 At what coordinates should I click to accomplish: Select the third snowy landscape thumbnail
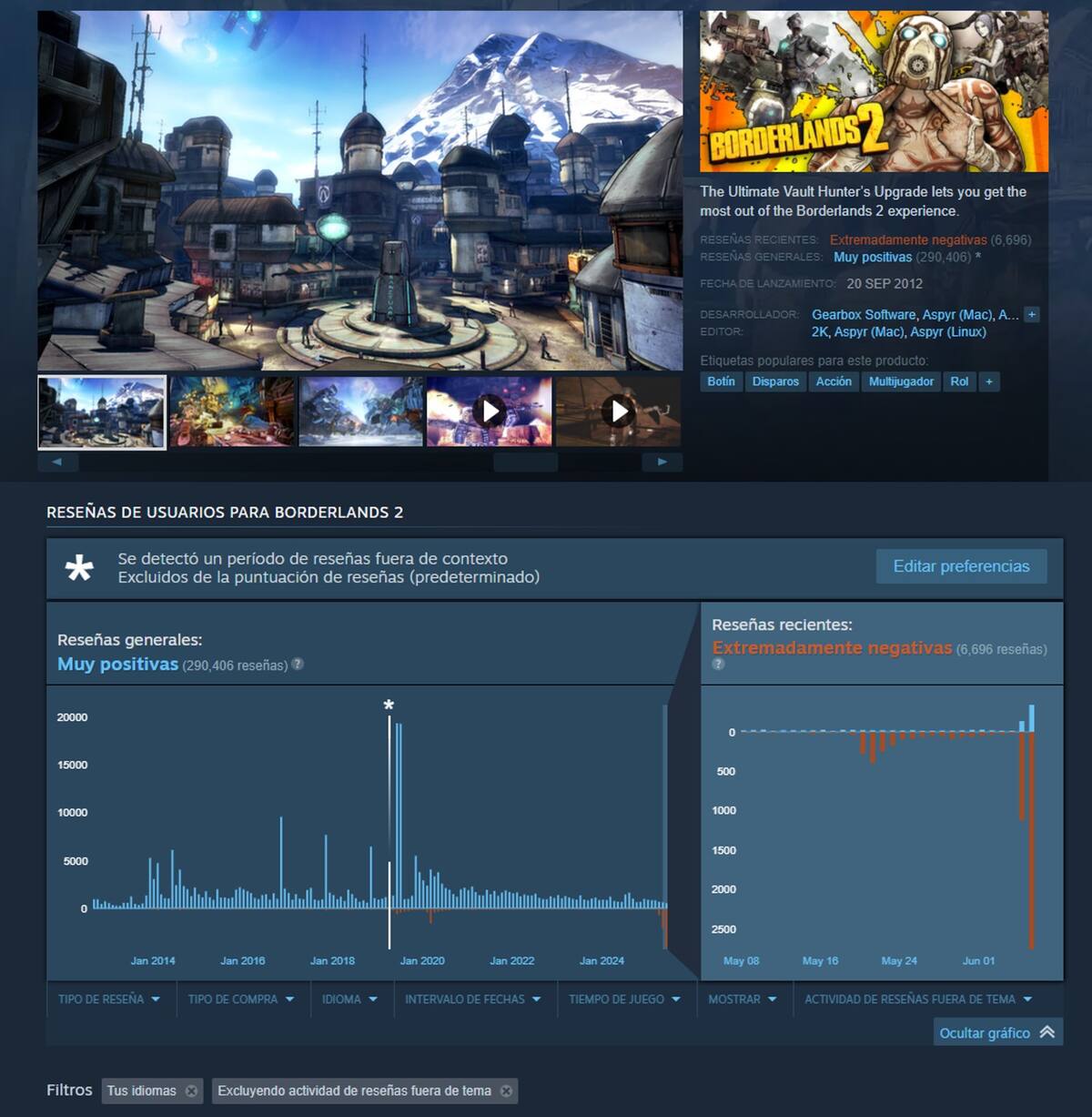361,412
